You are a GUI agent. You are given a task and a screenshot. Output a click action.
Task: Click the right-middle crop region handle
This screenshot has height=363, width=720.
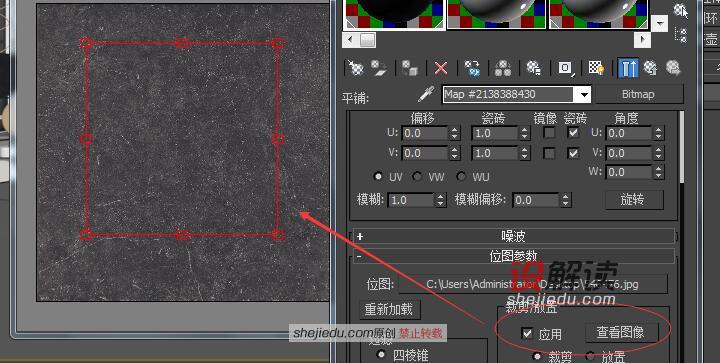pos(277,139)
